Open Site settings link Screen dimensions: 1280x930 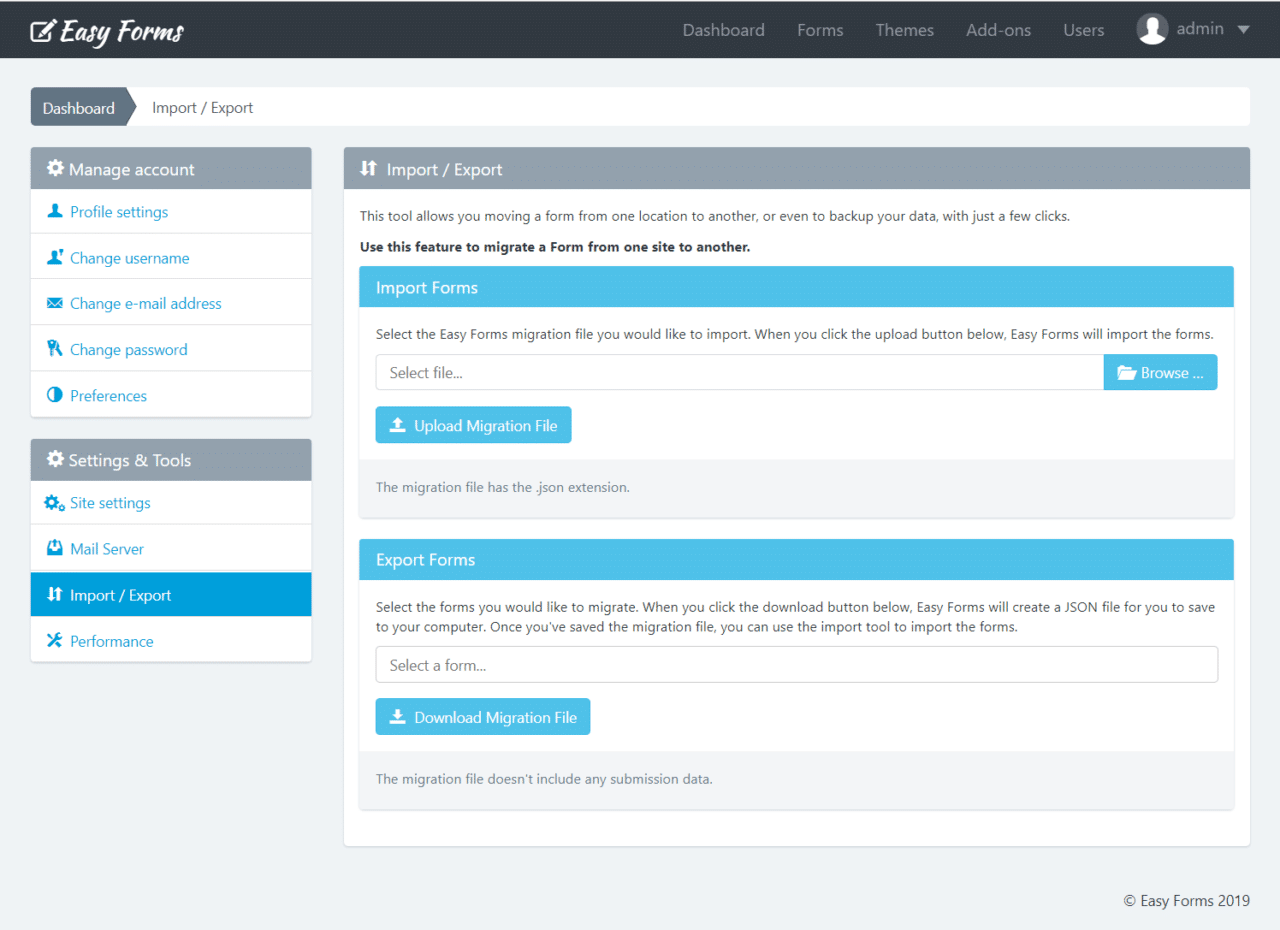tap(110, 503)
